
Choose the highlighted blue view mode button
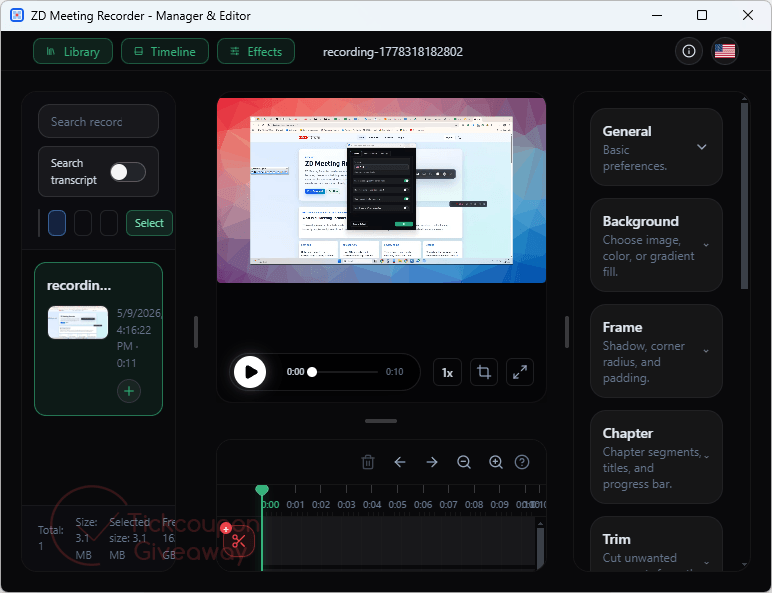(x=57, y=223)
